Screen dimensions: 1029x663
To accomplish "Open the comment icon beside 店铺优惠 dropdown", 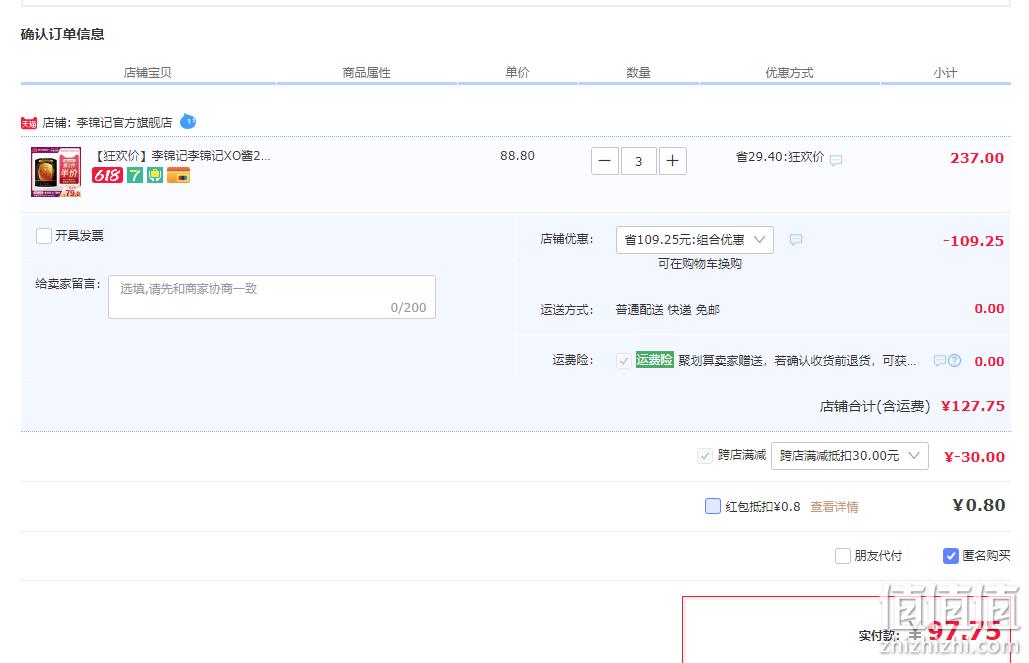I will [795, 240].
